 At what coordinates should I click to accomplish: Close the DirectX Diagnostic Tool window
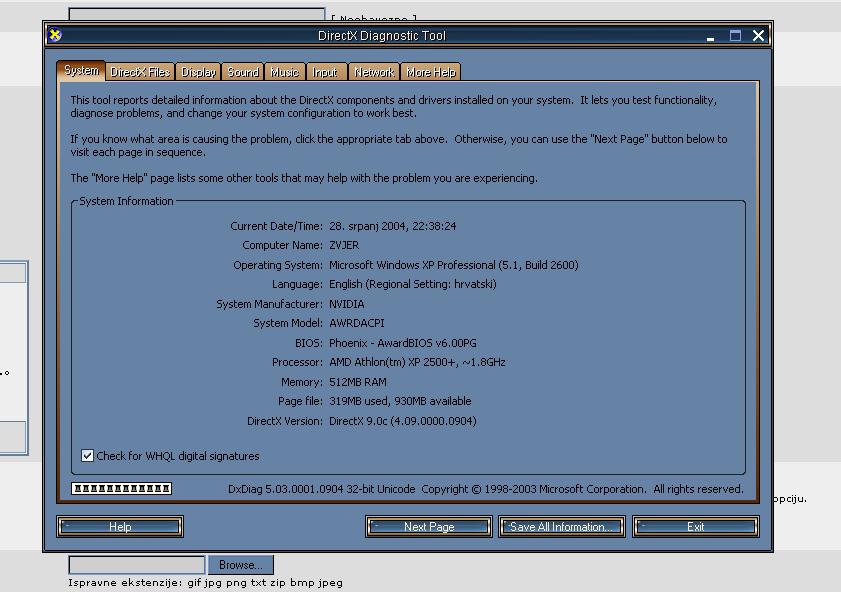(x=758, y=35)
